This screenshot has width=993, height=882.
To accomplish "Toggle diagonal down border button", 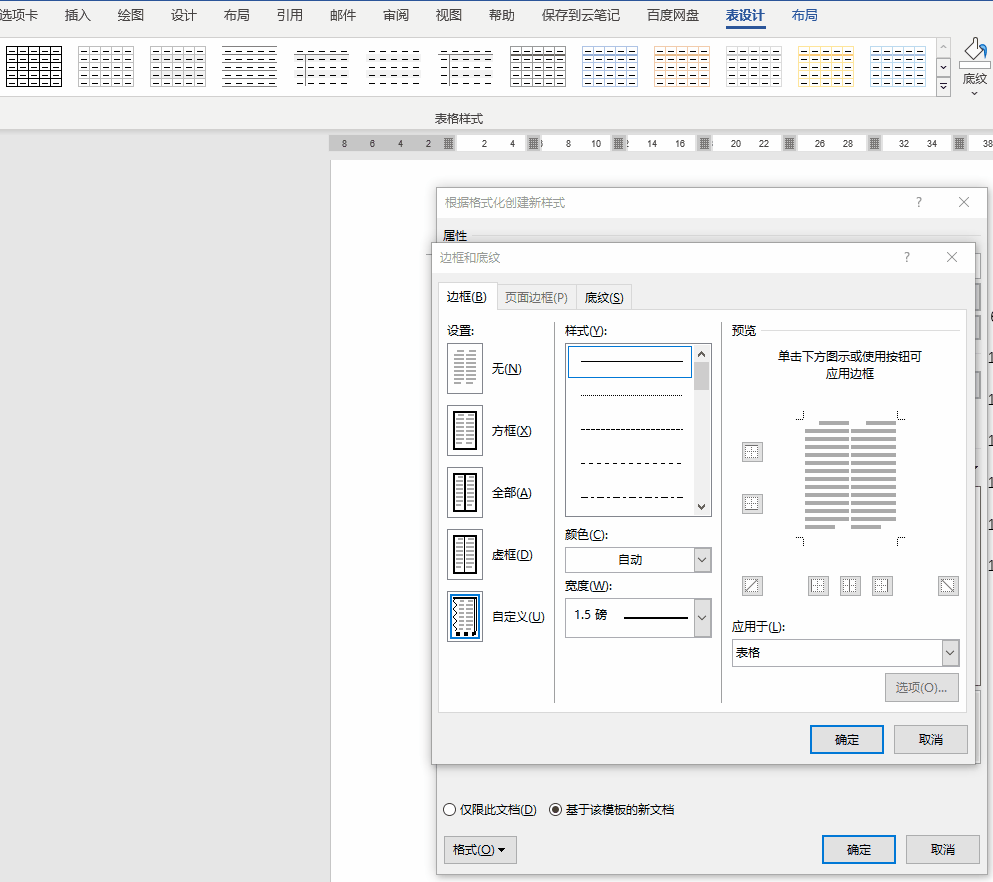I will click(948, 586).
